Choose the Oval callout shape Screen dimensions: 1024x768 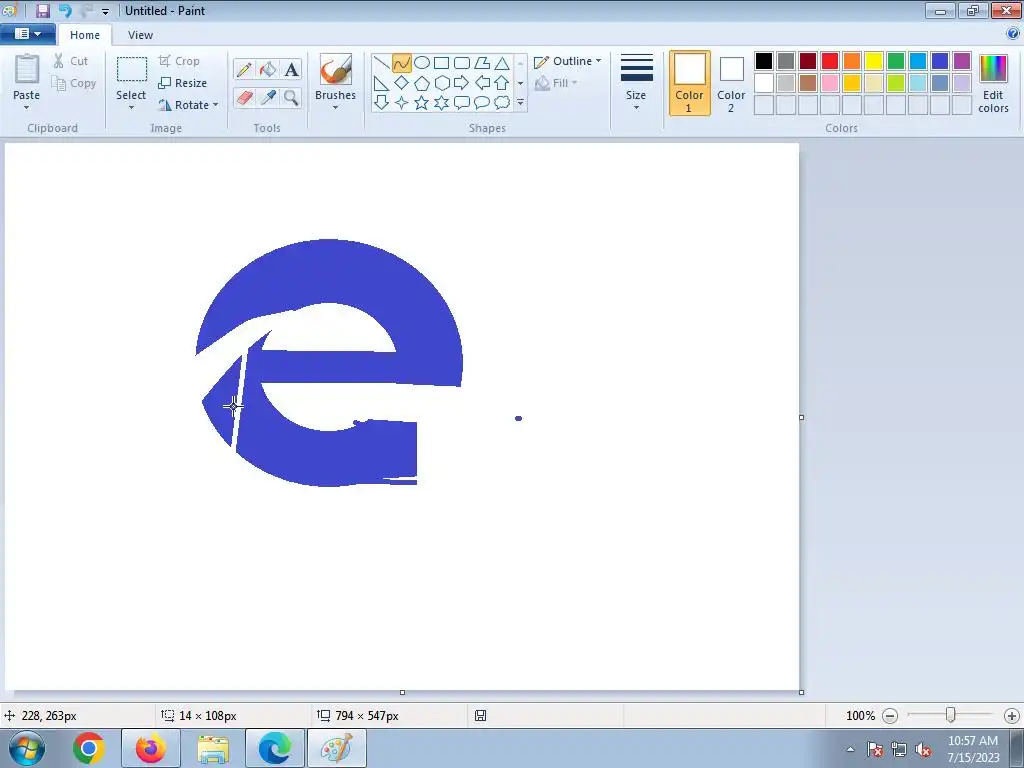pos(482,103)
